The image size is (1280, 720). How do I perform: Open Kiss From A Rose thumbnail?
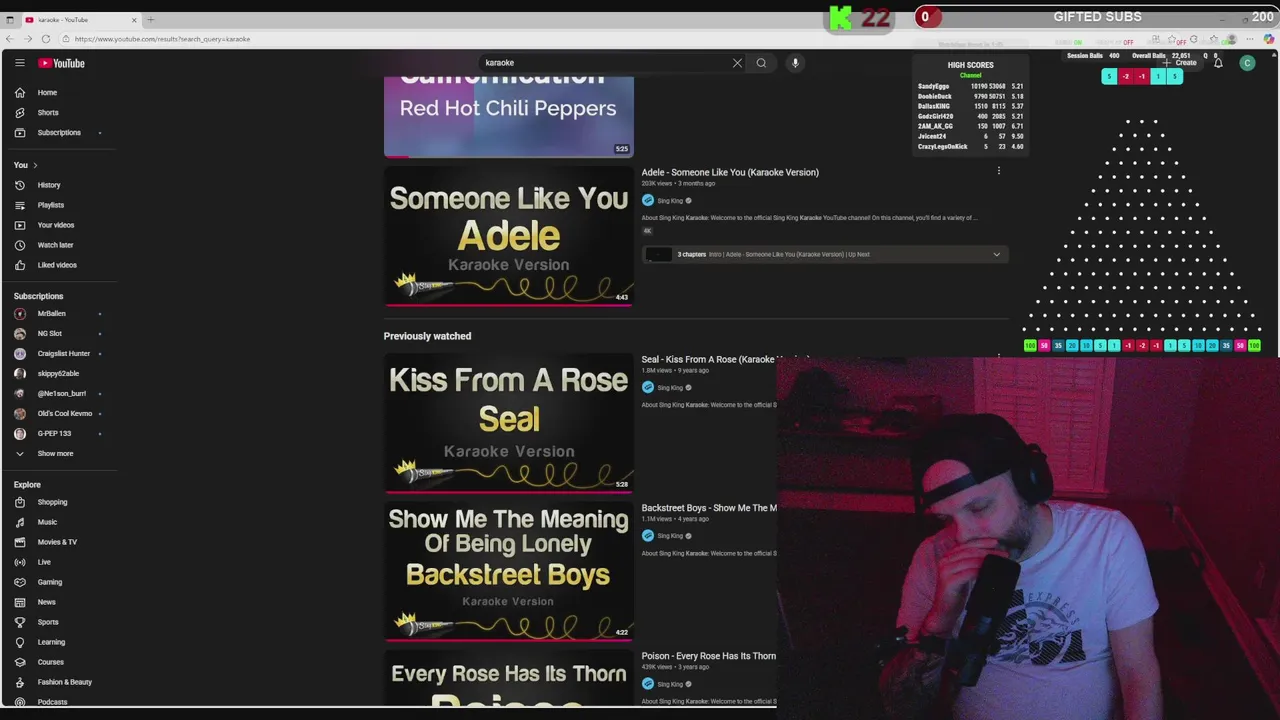pos(508,423)
